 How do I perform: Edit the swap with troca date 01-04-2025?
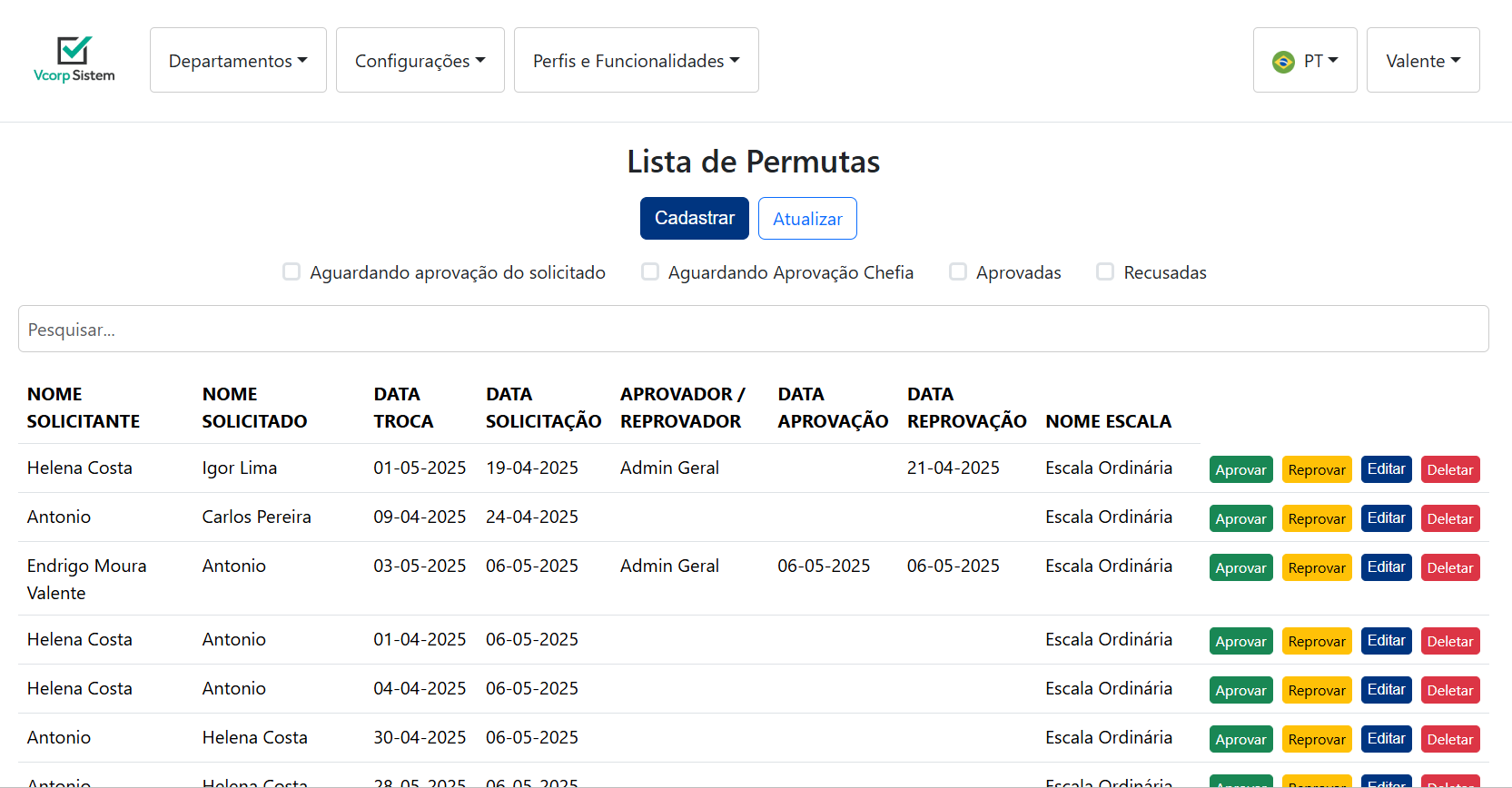(1387, 641)
